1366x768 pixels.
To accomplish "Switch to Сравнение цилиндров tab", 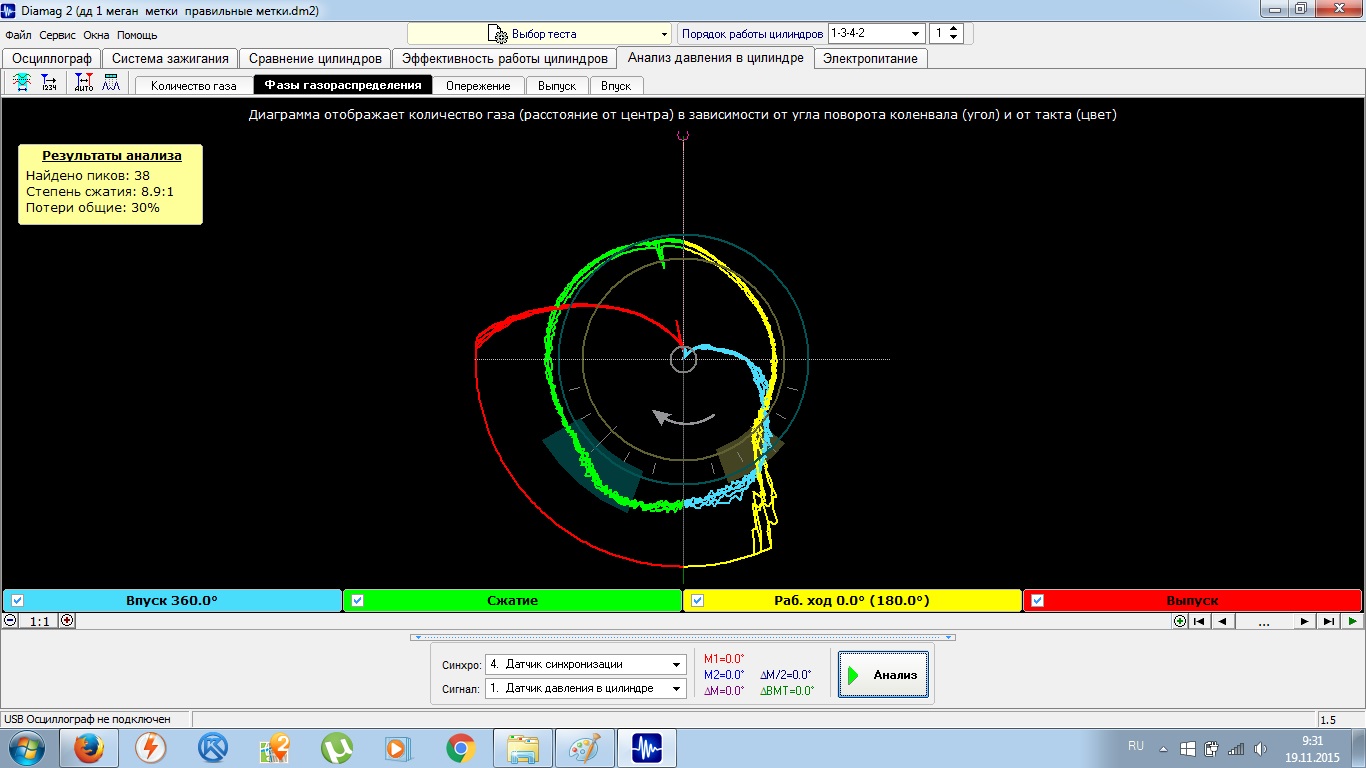I will tap(315, 58).
